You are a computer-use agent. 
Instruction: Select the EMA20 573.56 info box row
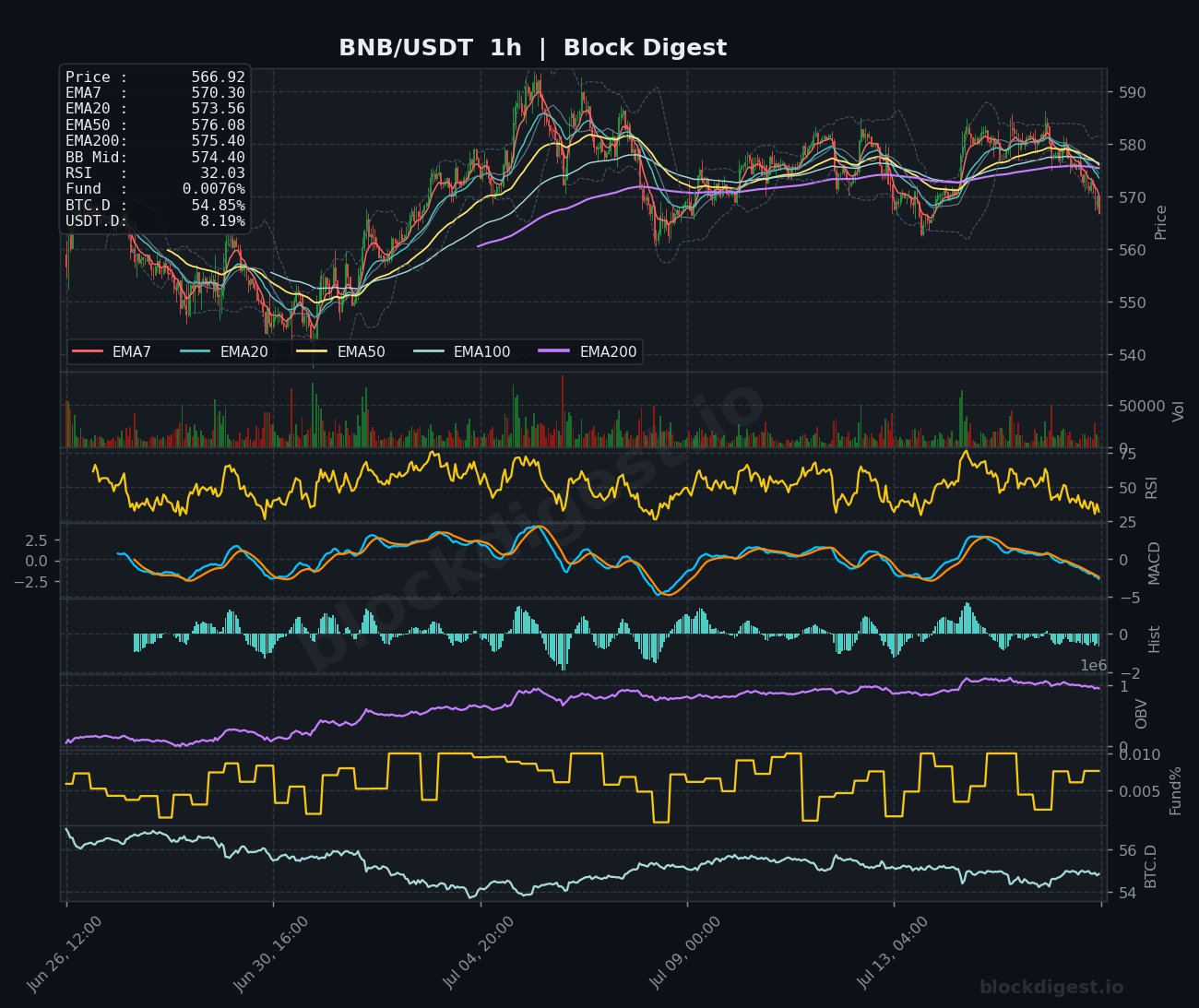155,109
